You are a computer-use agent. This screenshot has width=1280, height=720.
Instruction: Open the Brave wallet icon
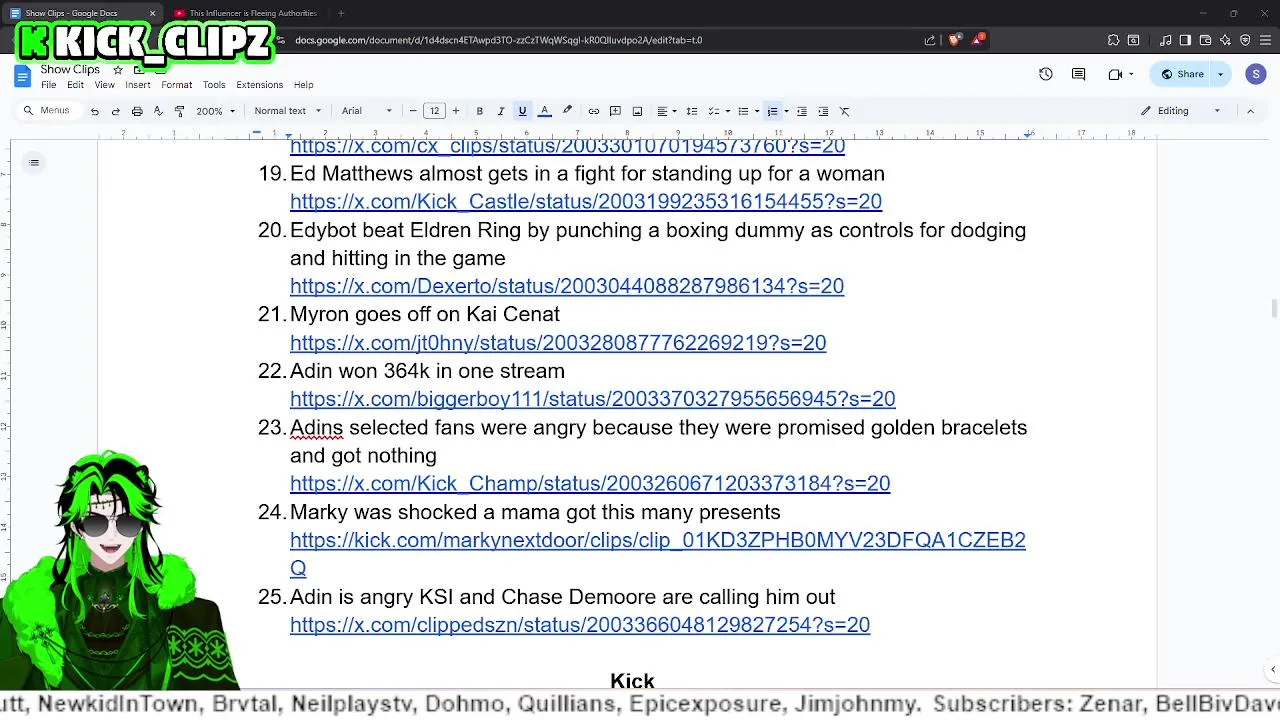[1205, 40]
